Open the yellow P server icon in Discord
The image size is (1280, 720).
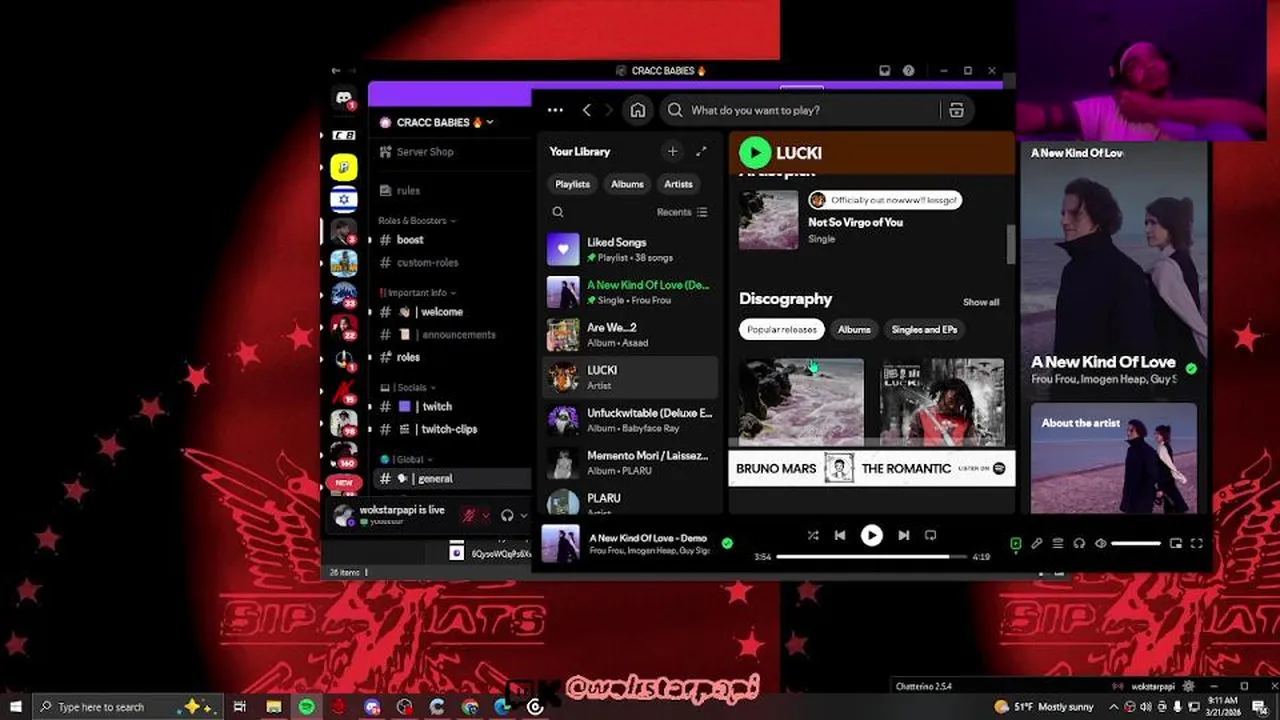(x=344, y=167)
